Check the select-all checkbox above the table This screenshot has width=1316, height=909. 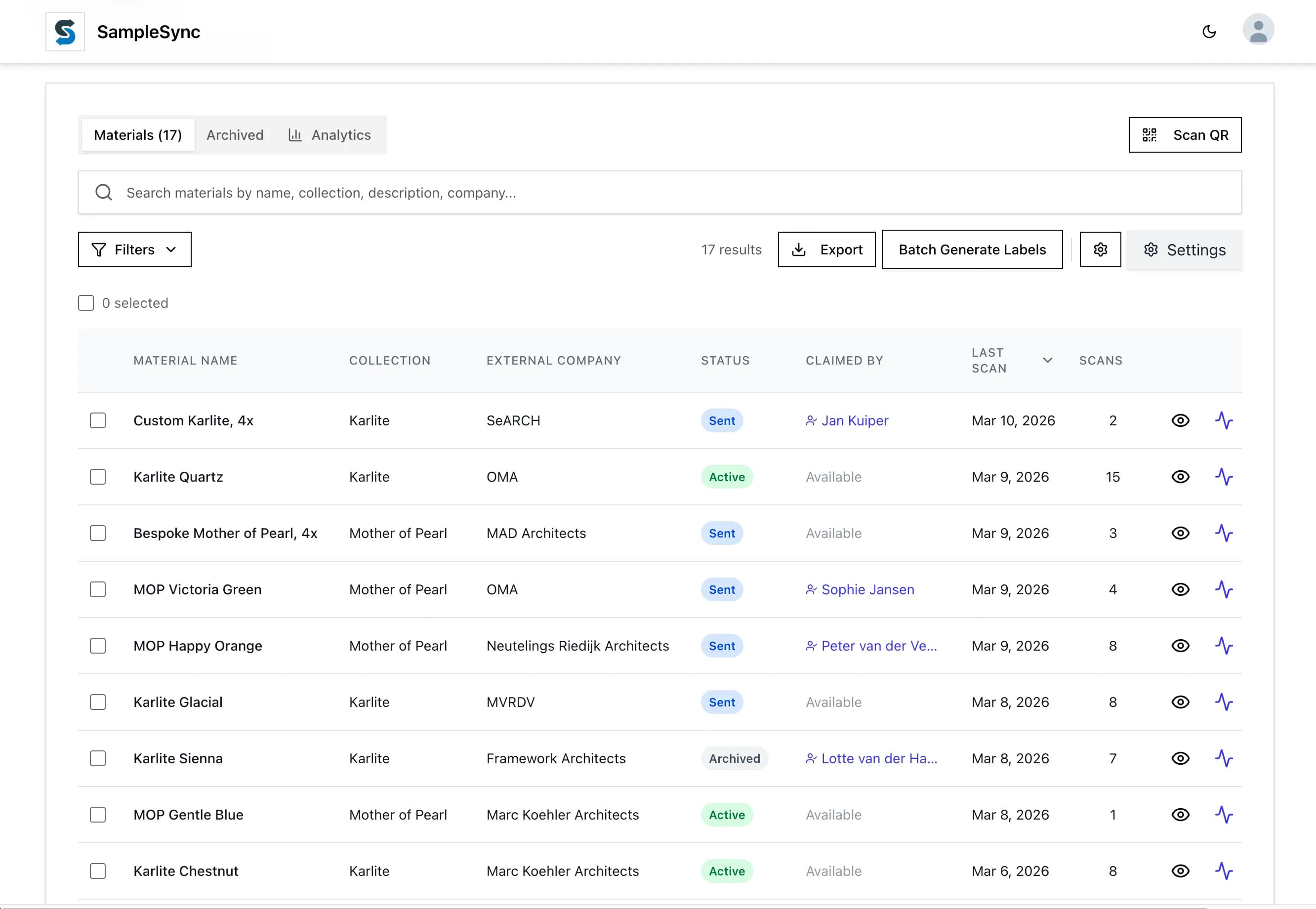pos(86,302)
